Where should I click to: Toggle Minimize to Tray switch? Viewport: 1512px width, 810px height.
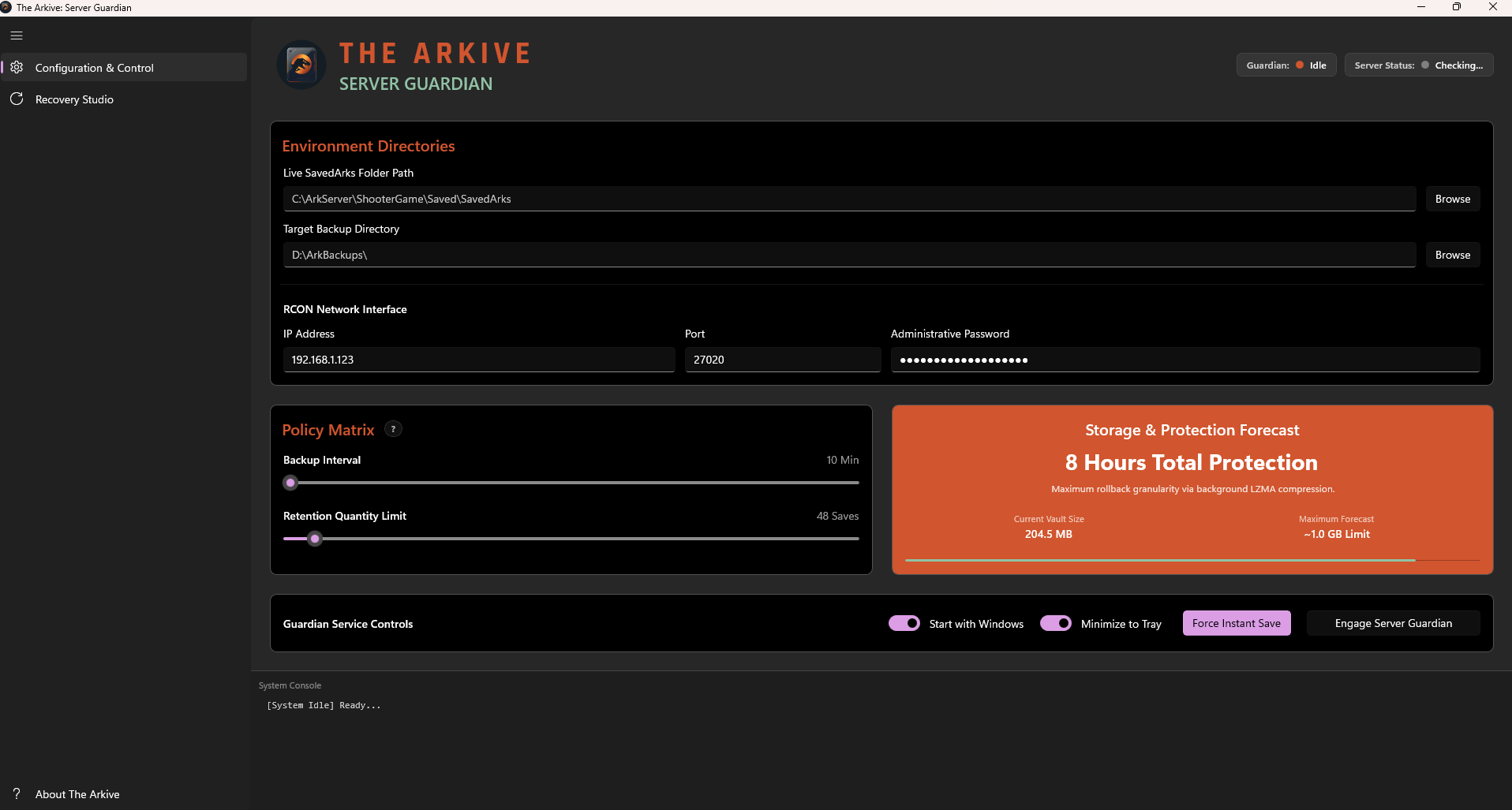(1056, 623)
